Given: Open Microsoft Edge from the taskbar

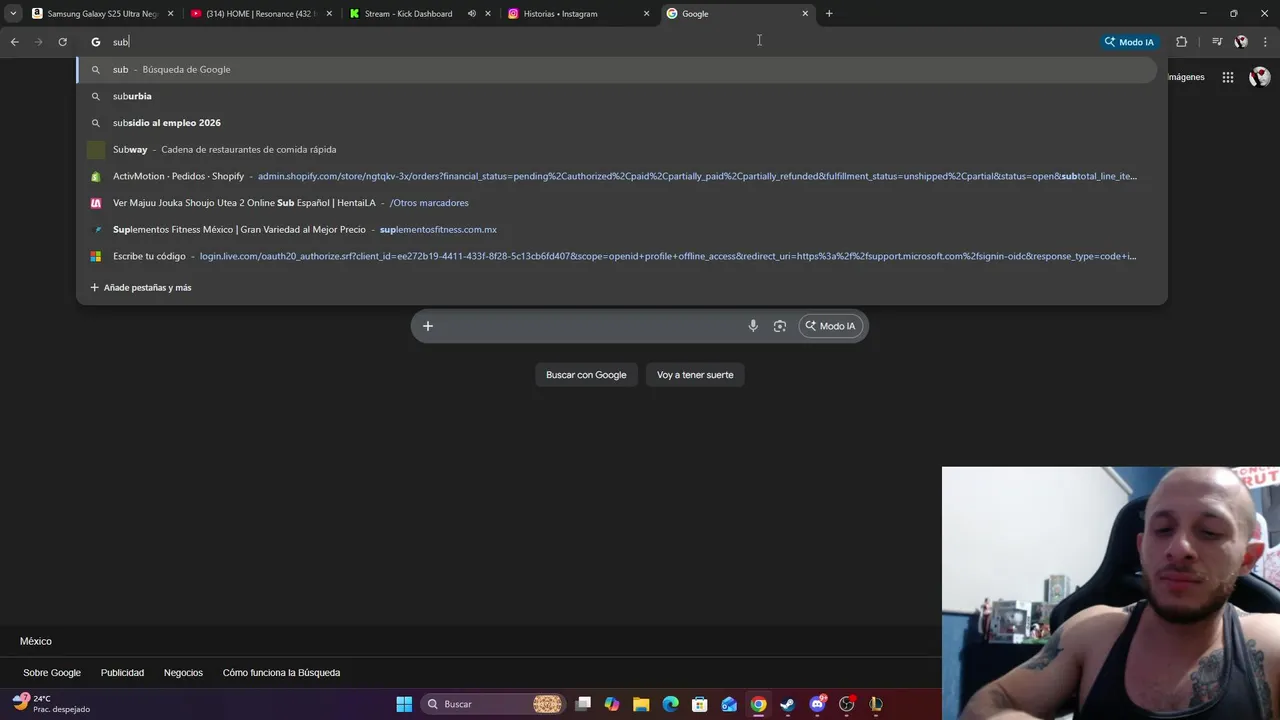Looking at the screenshot, I should click(671, 704).
